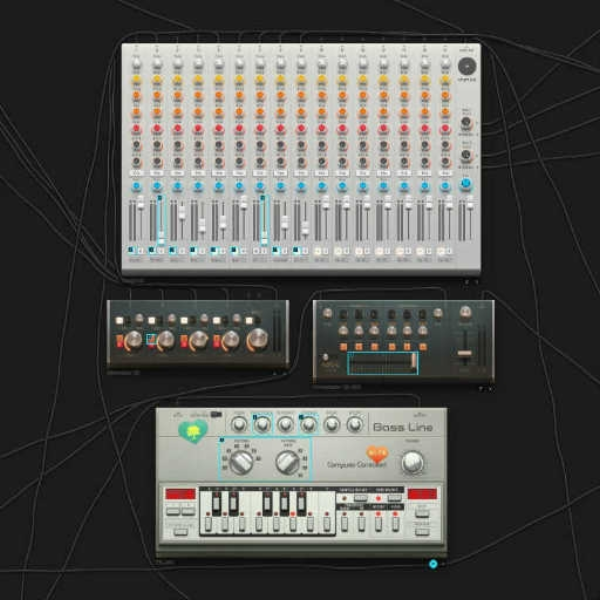
Task: Toggle the Bass Line waveform switch
Action: pyautogui.click(x=216, y=414)
